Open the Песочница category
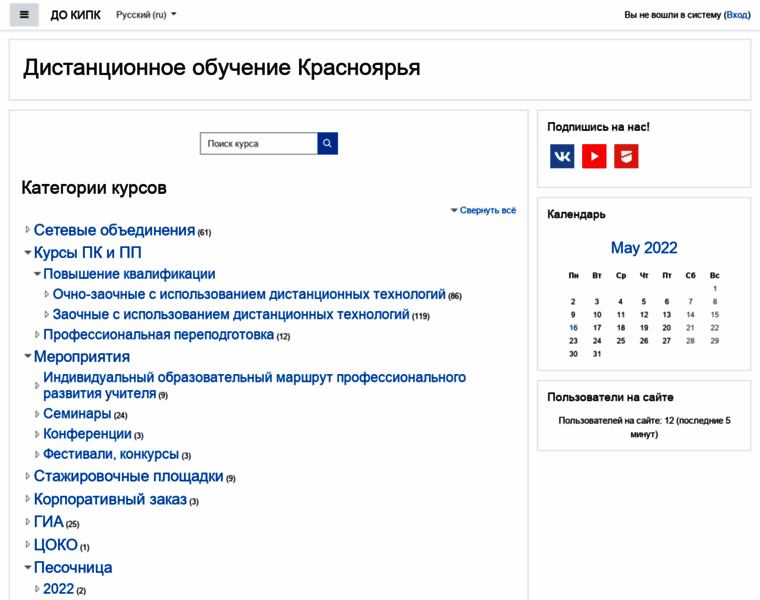The width and height of the screenshot is (760, 600). [73, 567]
